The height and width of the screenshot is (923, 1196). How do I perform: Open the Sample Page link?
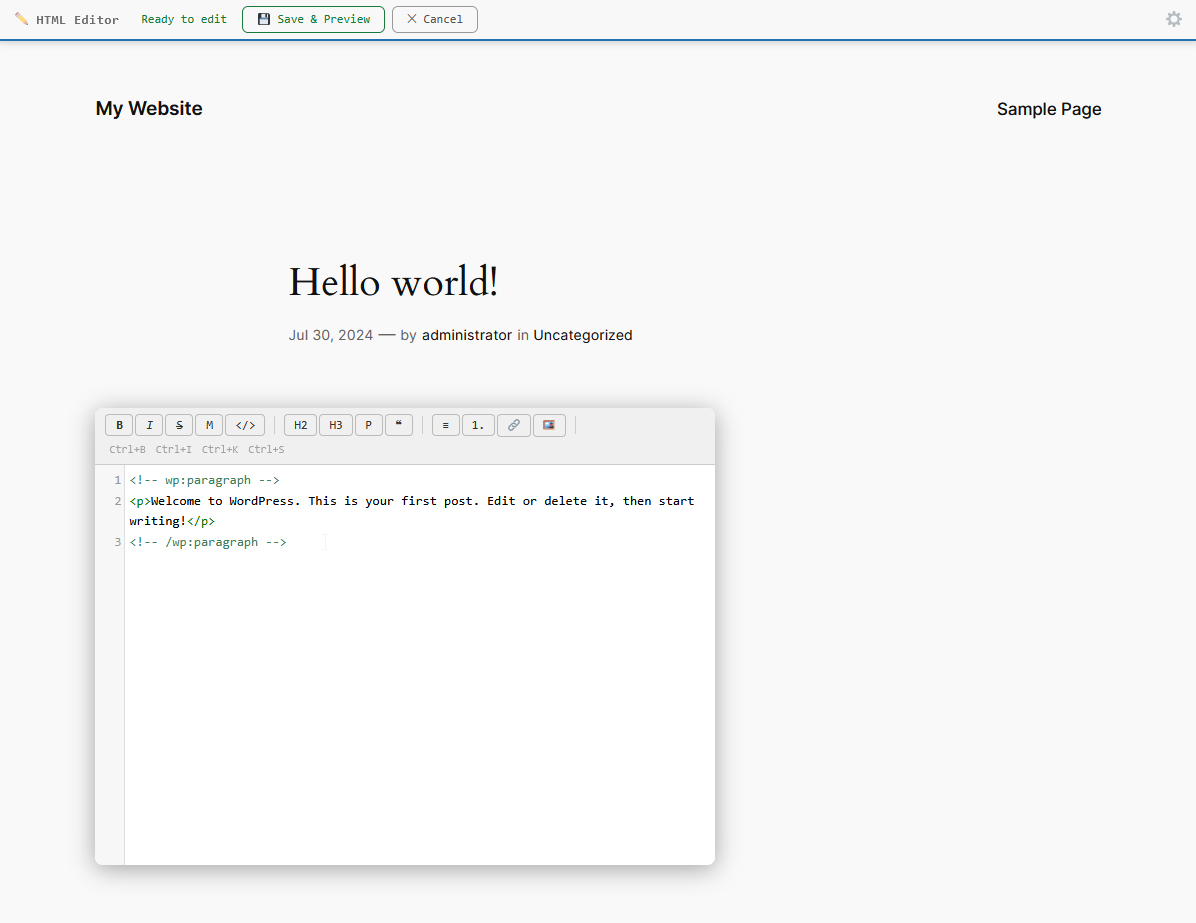point(1049,109)
